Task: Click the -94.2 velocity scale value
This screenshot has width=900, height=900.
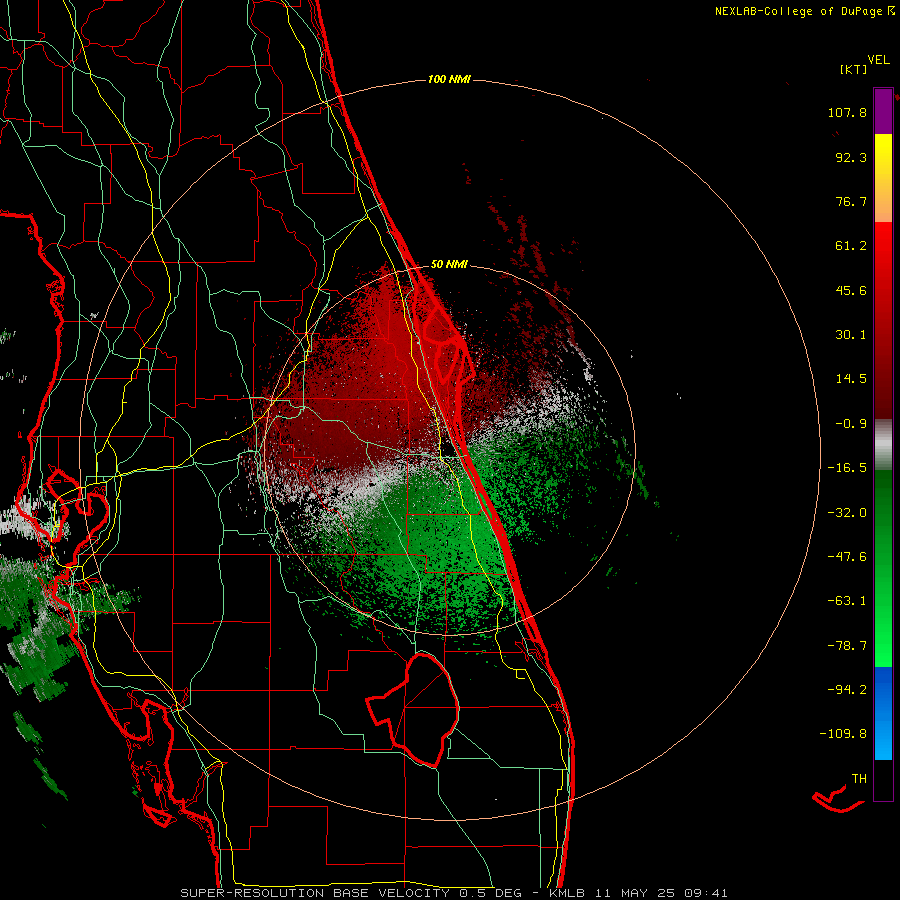Action: coord(847,690)
